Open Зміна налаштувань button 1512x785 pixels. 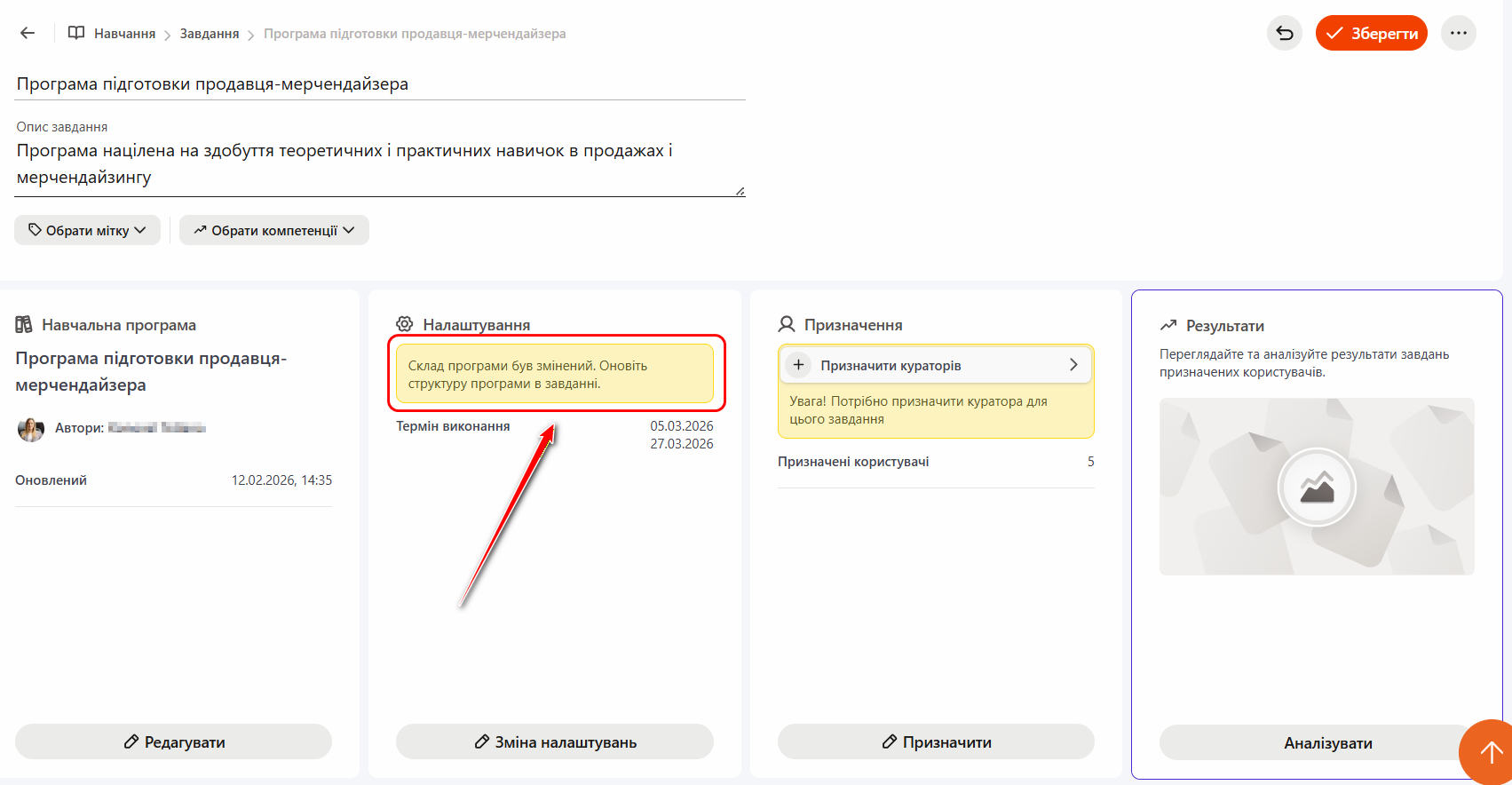point(554,741)
